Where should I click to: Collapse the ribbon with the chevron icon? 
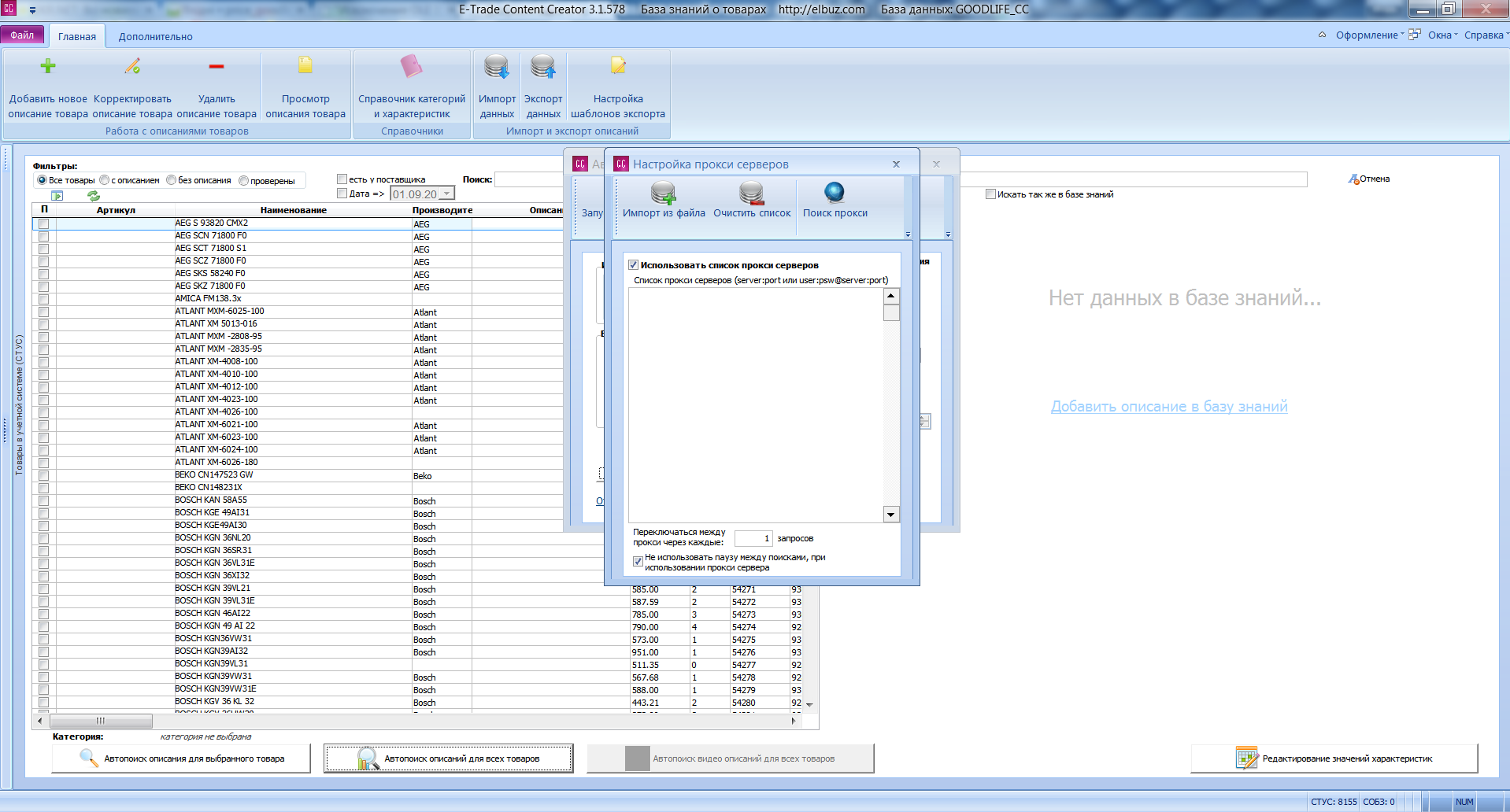point(1322,35)
